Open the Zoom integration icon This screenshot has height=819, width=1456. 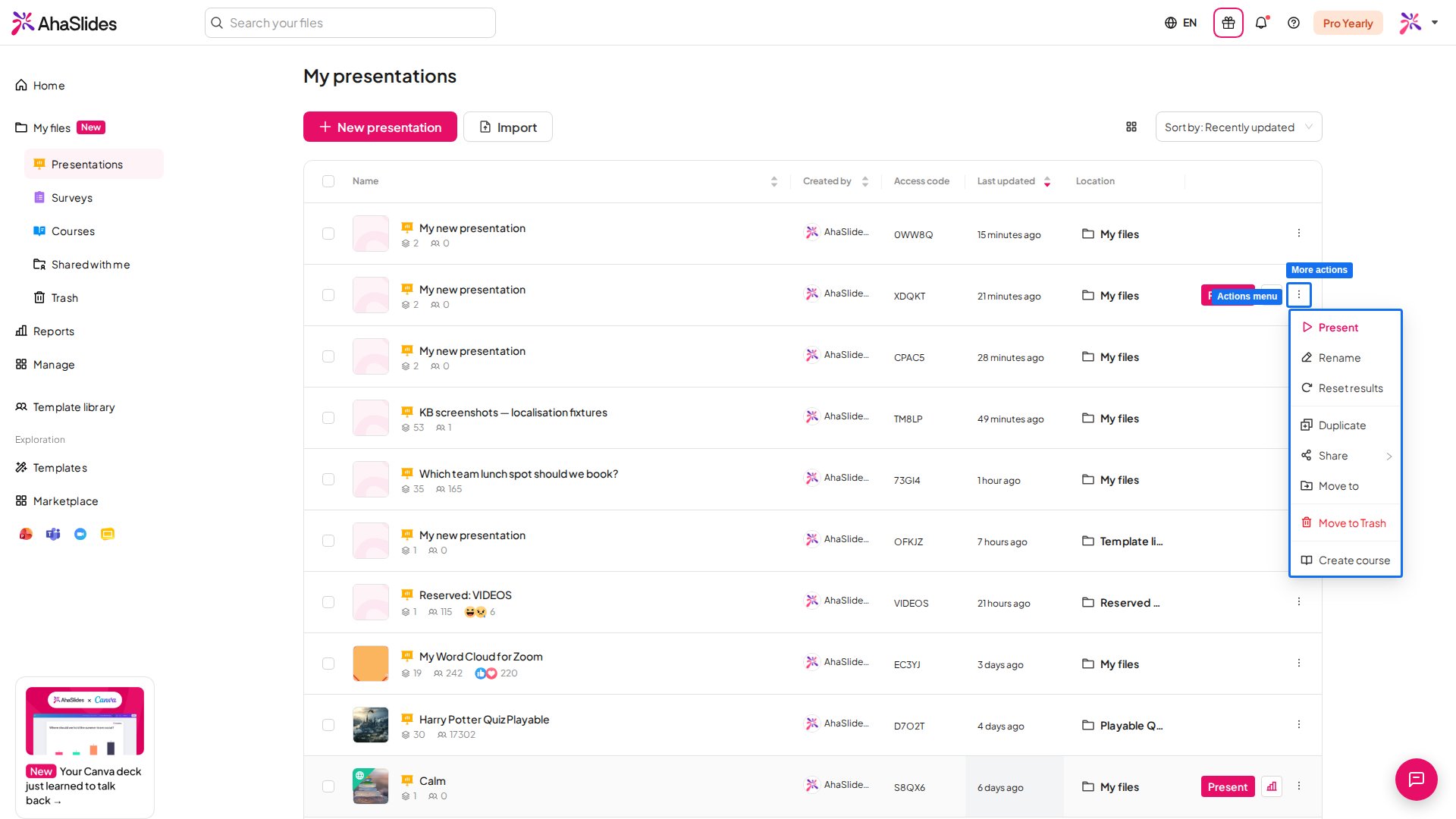80,534
